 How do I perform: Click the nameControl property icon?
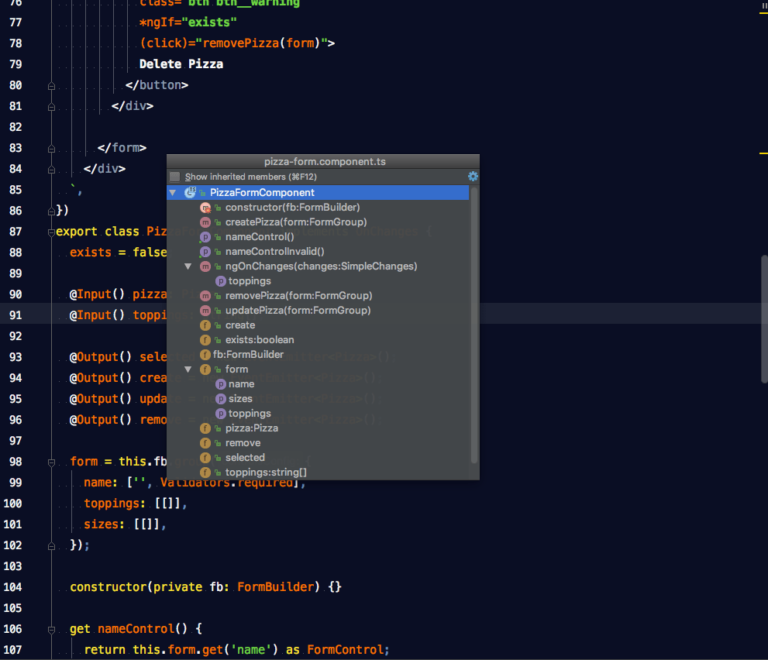point(205,237)
